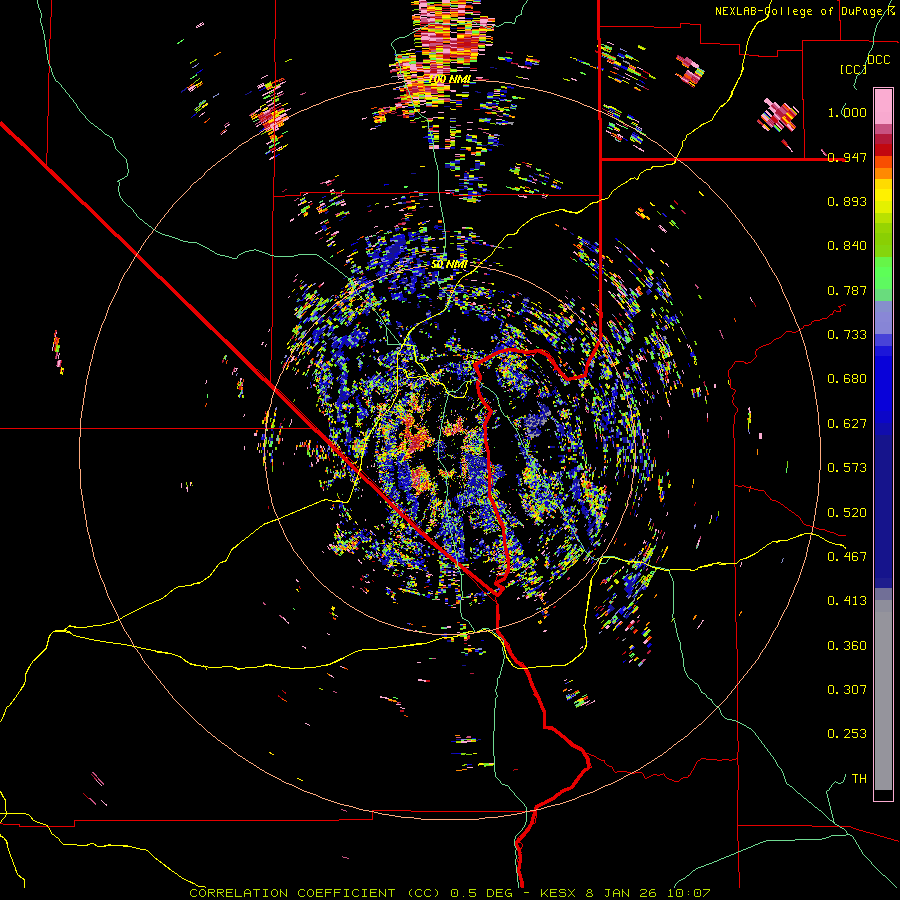Select the 0.733 scale value
Viewport: 900px width, 900px height.
(x=847, y=334)
